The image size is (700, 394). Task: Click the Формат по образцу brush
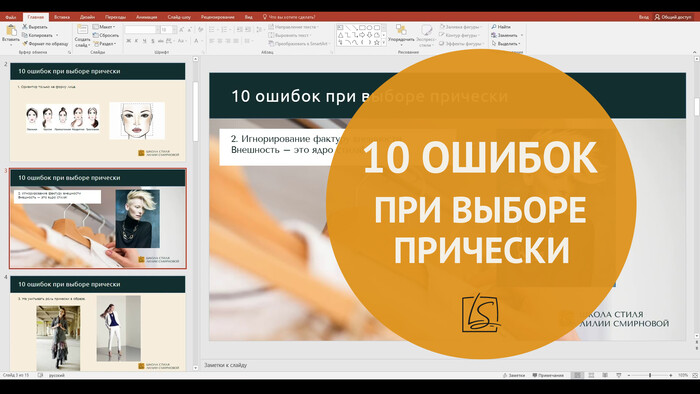[25, 44]
